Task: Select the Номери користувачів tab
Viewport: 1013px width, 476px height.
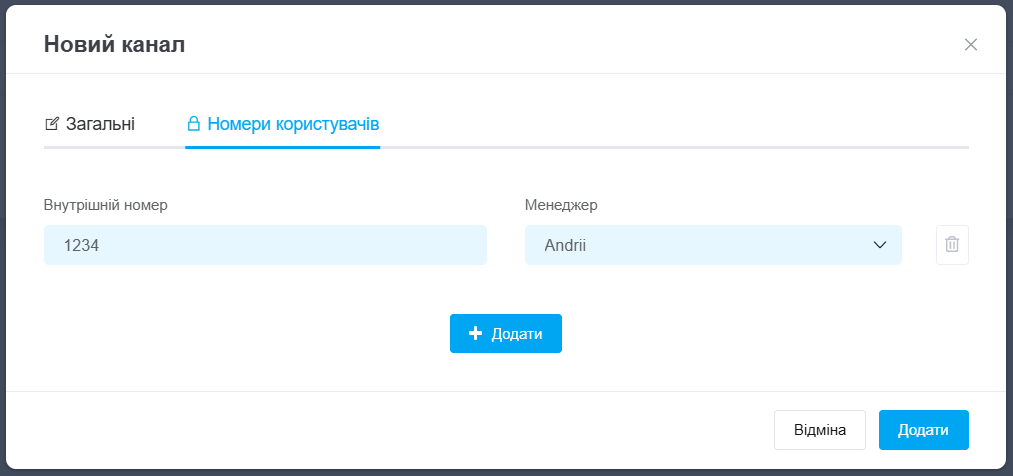Action: pos(292,125)
